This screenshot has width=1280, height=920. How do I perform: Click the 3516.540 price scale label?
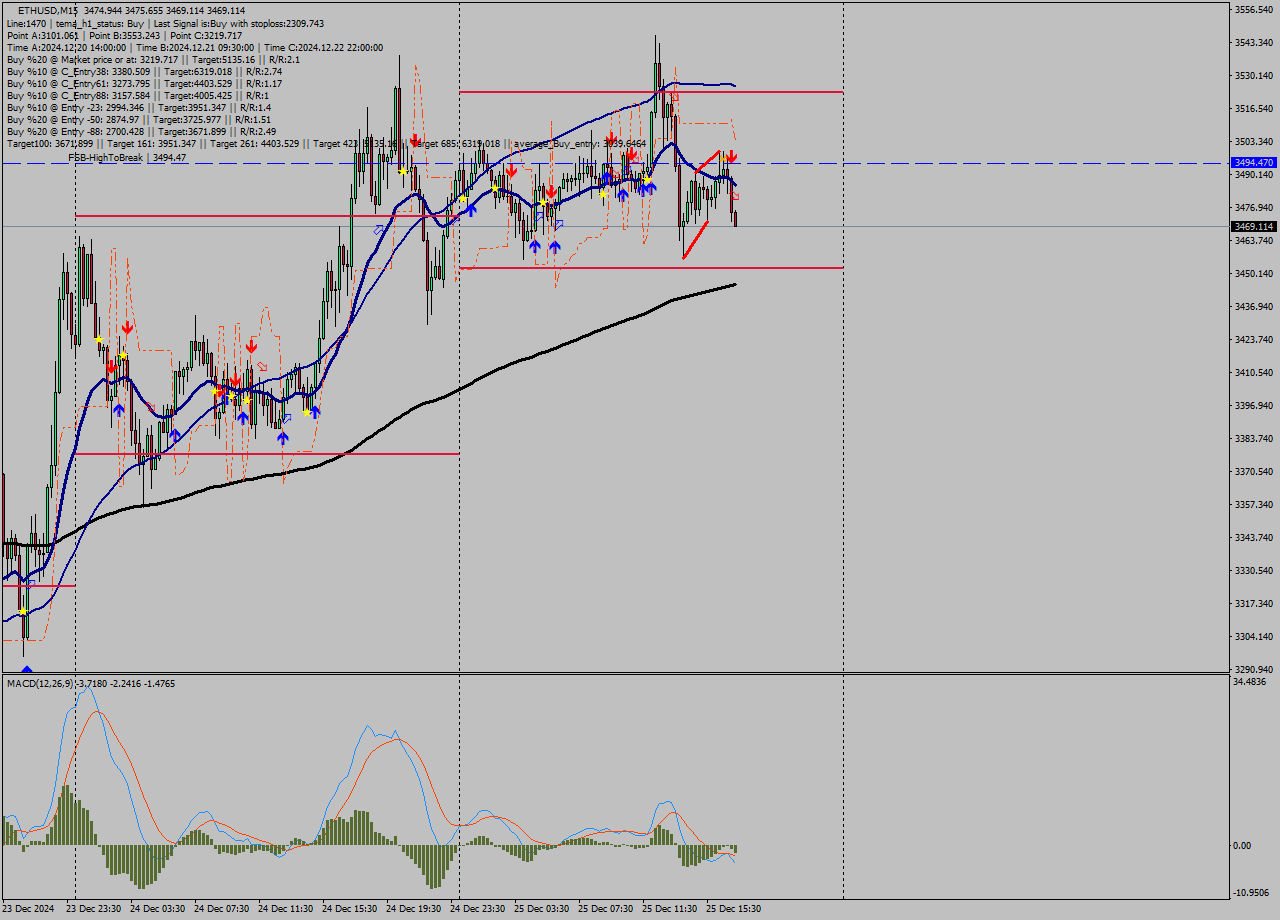pyautogui.click(x=1254, y=108)
